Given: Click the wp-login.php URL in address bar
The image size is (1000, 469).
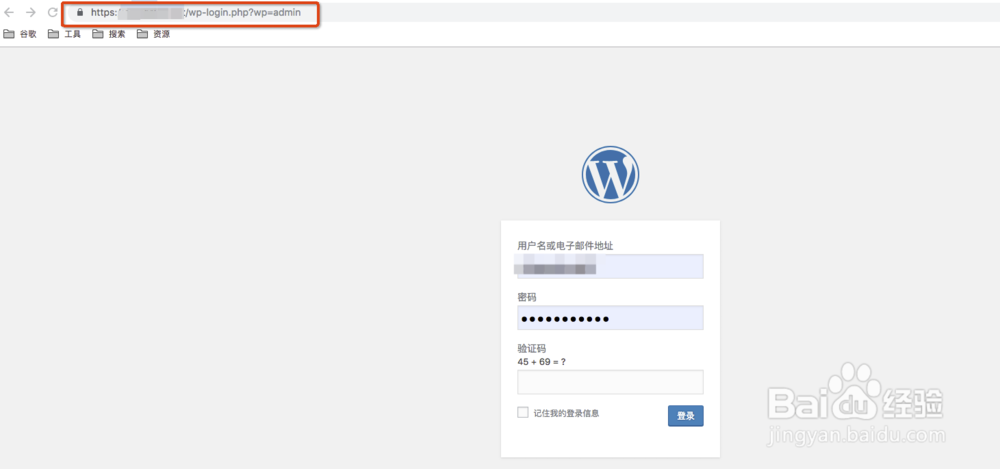Looking at the screenshot, I should pyautogui.click(x=195, y=12).
